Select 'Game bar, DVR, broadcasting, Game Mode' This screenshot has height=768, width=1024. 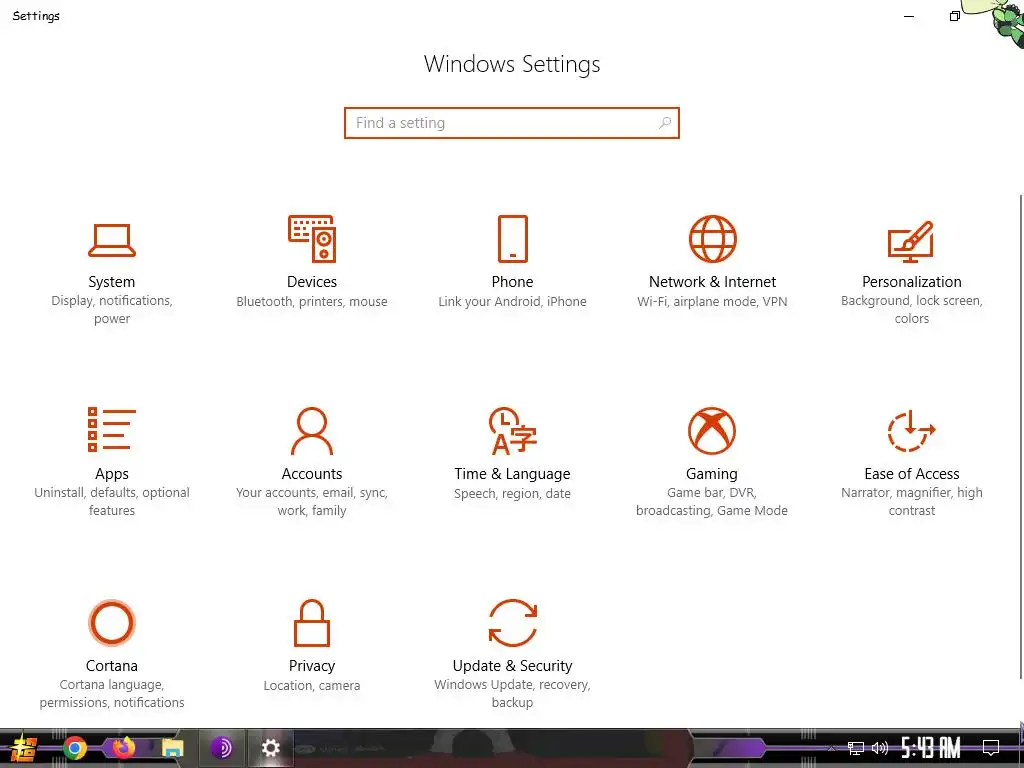[x=712, y=502]
